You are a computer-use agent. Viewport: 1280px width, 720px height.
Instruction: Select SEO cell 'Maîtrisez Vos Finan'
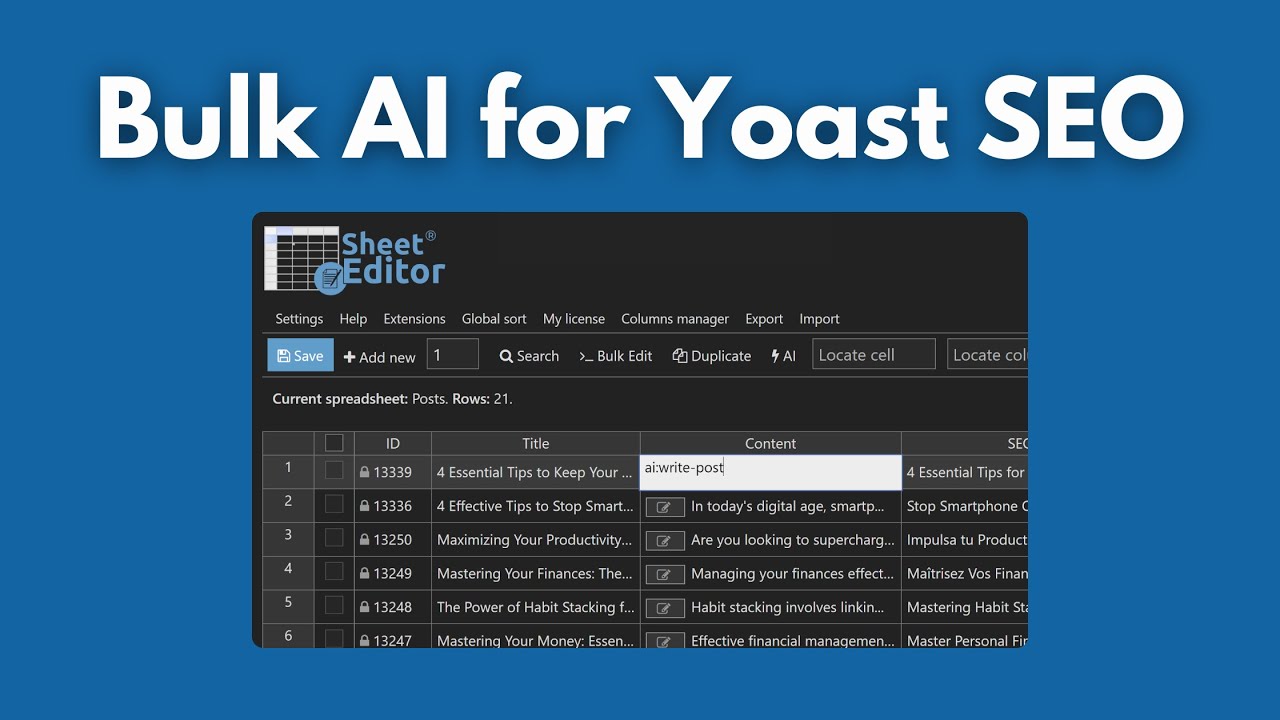965,573
